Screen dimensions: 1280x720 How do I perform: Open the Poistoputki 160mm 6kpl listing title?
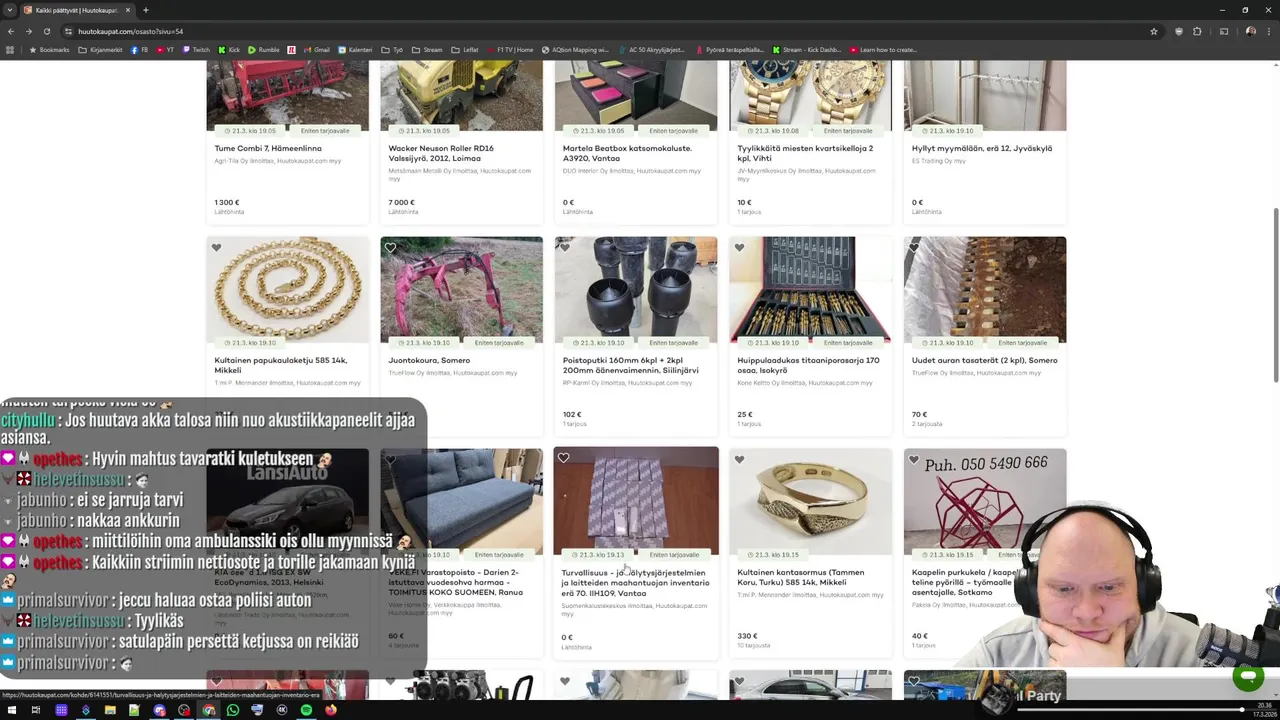[x=631, y=365]
